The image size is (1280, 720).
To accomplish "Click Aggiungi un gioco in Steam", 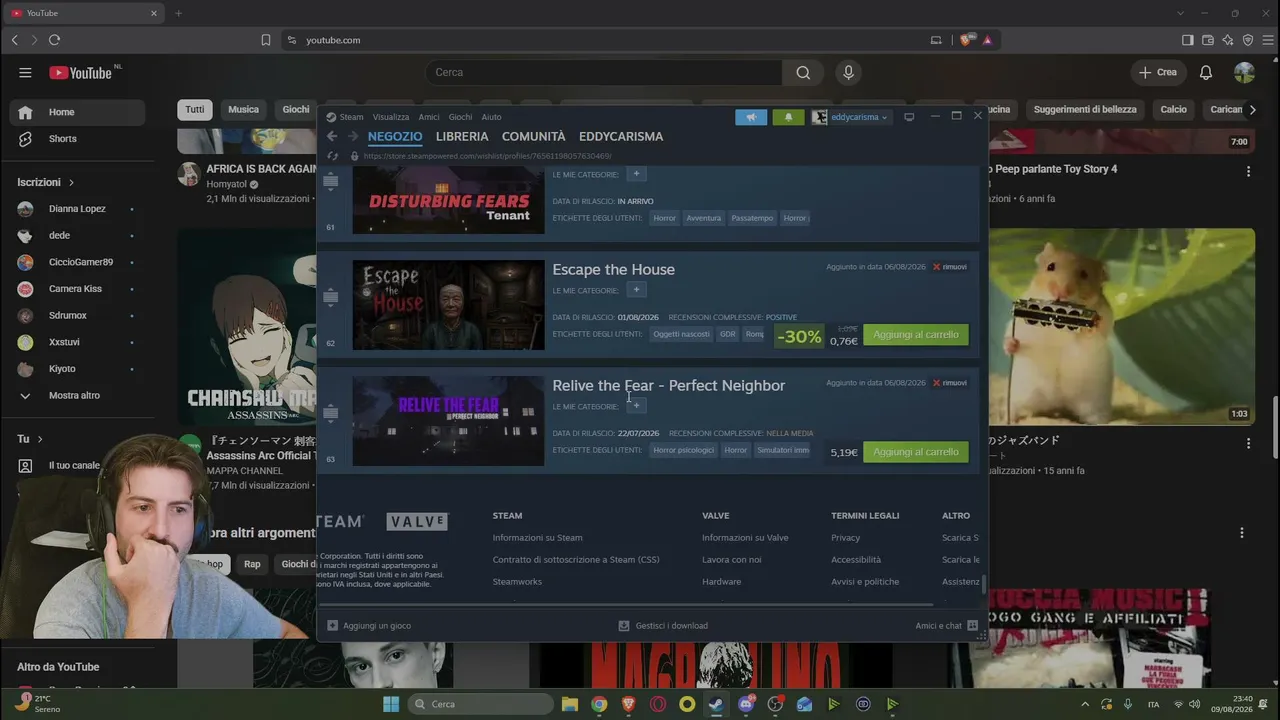I will (x=369, y=626).
